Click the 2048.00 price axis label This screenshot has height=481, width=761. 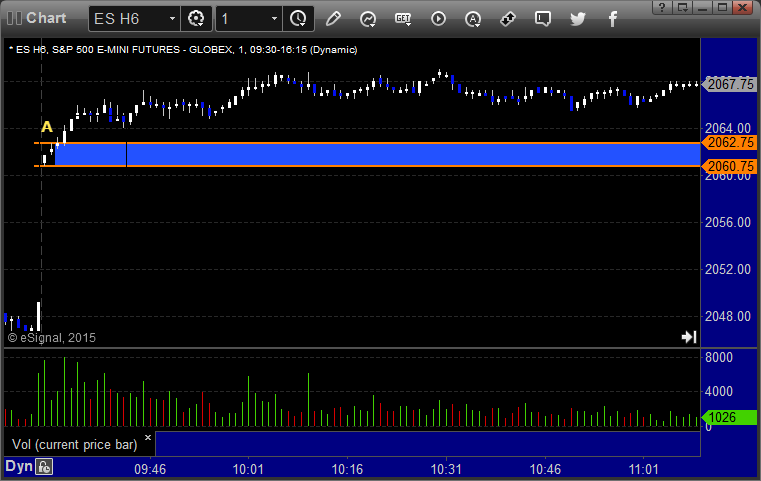click(x=728, y=316)
